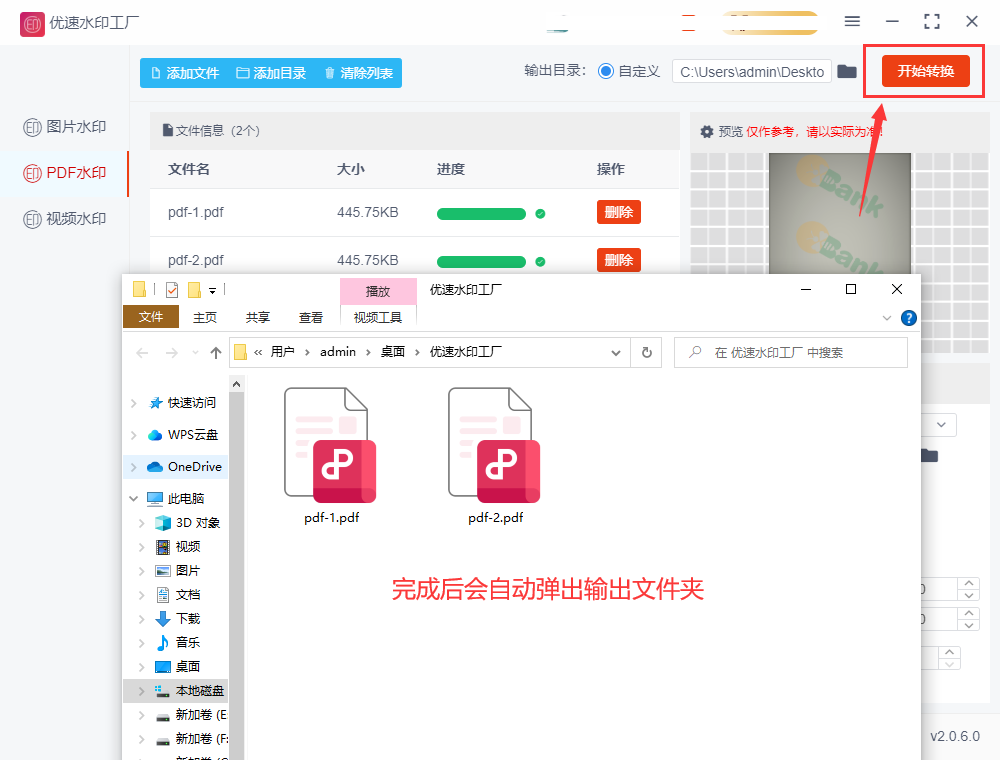This screenshot has height=760, width=1000.
Task: Select 下载 in the navigation tree
Action: point(178,618)
